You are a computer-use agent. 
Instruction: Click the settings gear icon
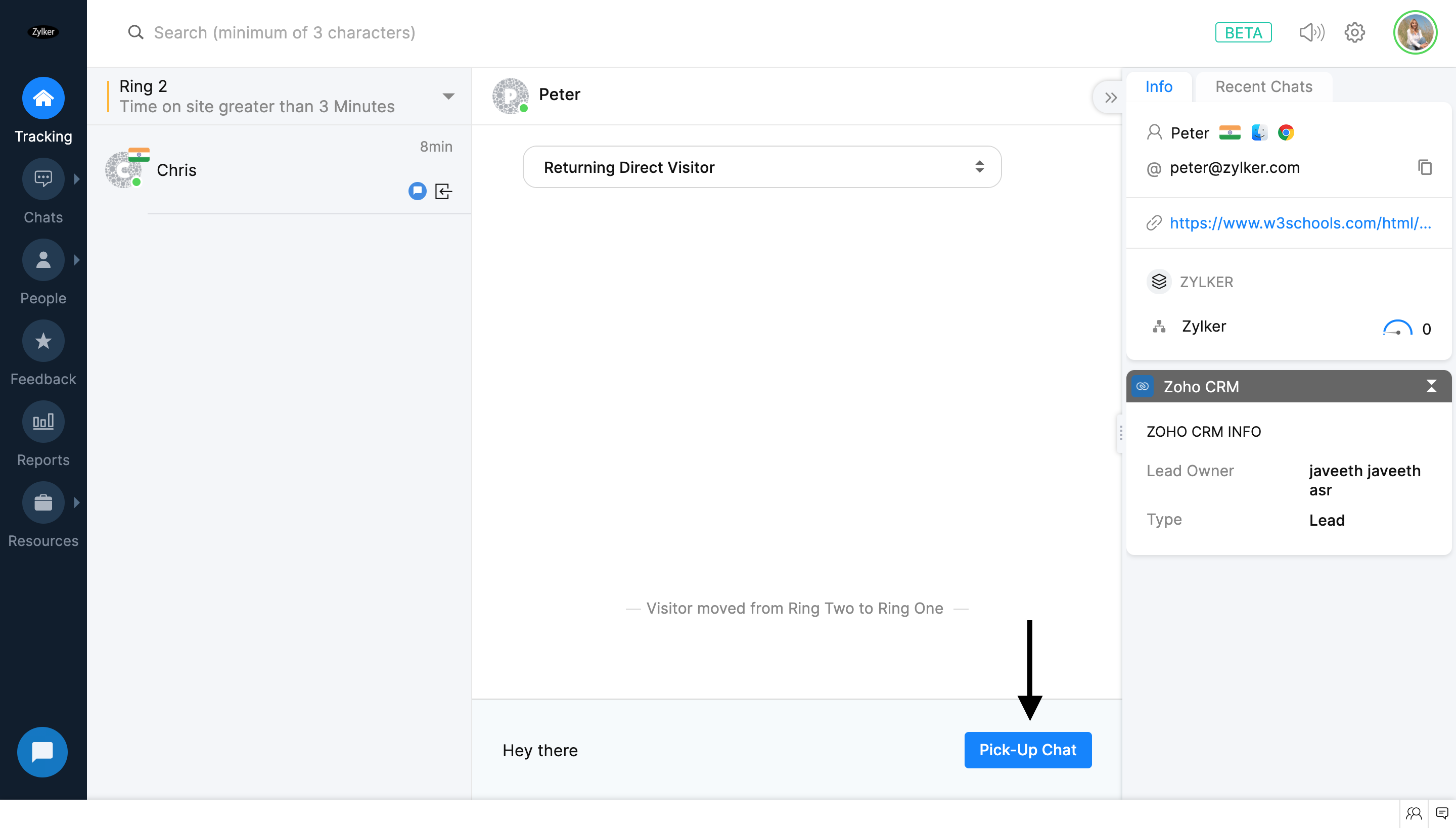click(x=1354, y=32)
